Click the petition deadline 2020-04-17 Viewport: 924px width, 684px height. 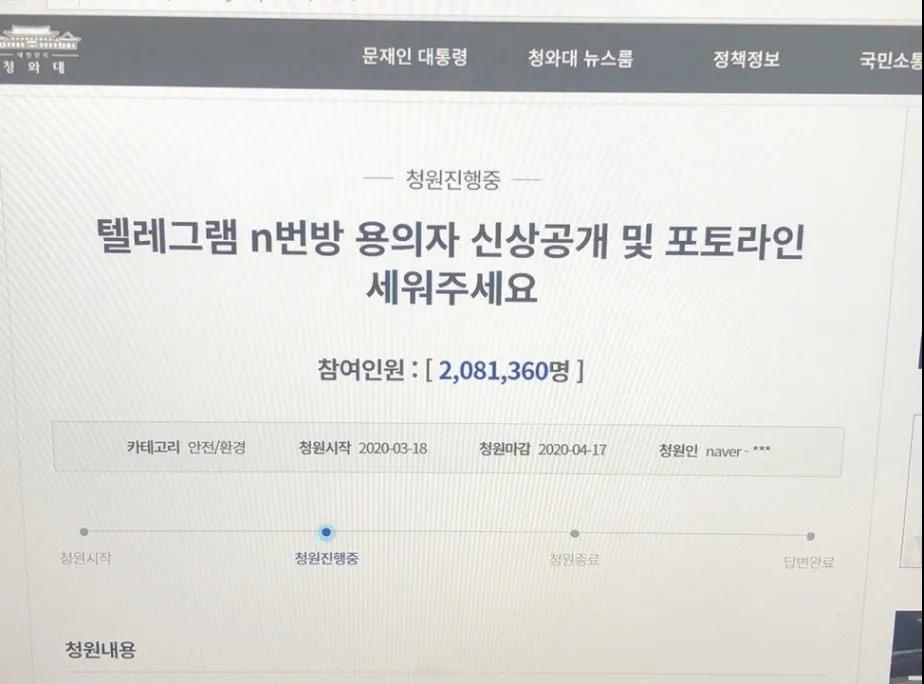(x=572, y=450)
